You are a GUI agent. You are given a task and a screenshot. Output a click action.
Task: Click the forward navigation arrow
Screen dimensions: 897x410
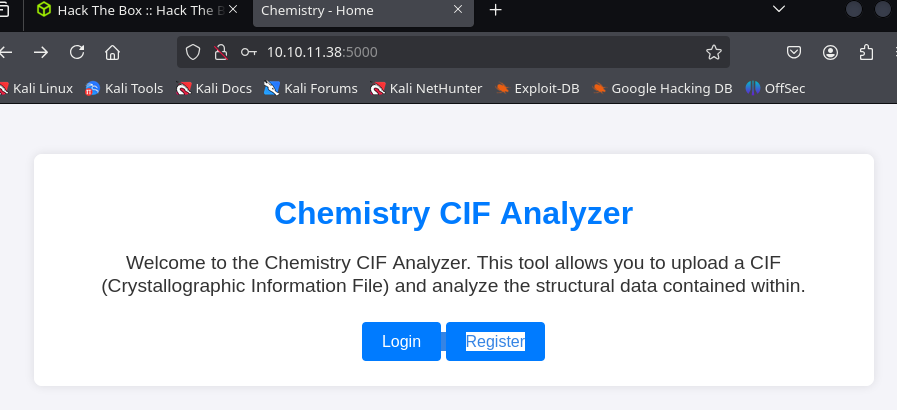41,53
